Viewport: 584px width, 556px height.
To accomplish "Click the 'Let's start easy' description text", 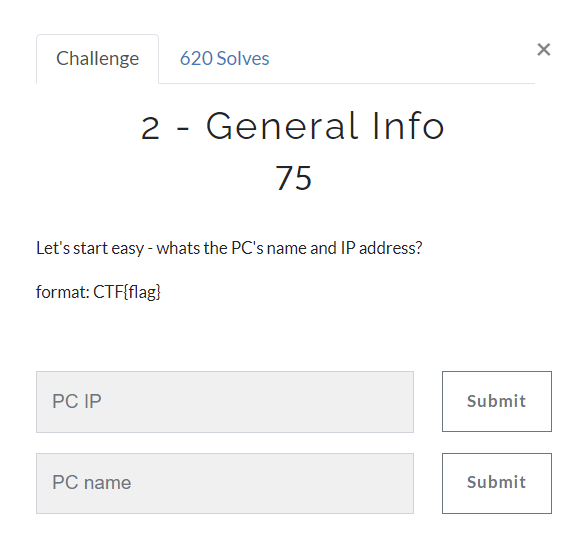I will [90, 248].
